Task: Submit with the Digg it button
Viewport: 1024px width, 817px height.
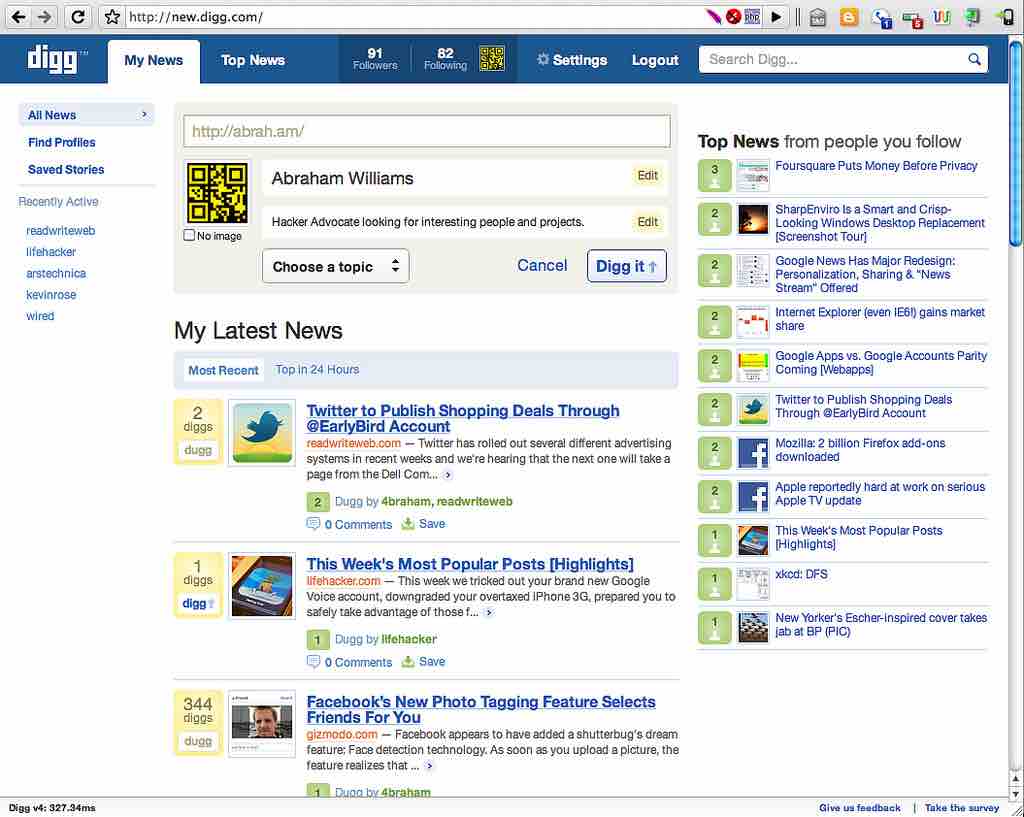Action: [x=626, y=265]
